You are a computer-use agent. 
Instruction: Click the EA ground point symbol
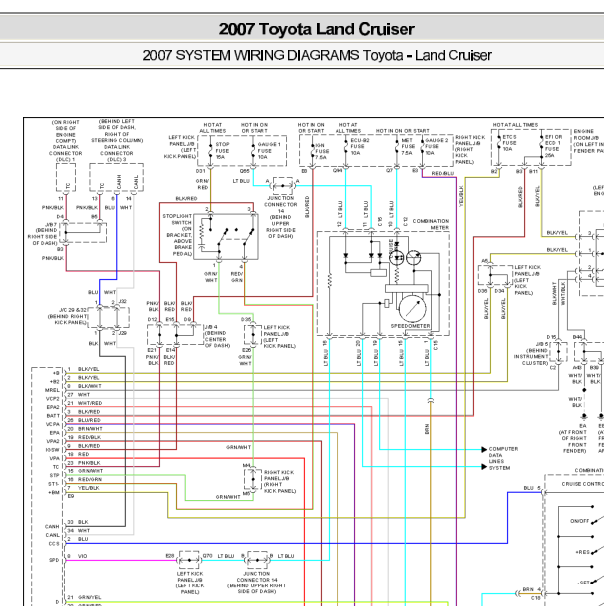pyautogui.click(x=584, y=417)
